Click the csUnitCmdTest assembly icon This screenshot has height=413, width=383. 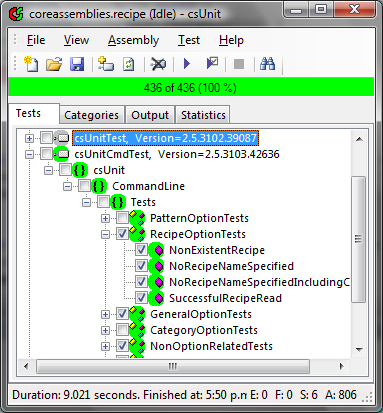61,154
